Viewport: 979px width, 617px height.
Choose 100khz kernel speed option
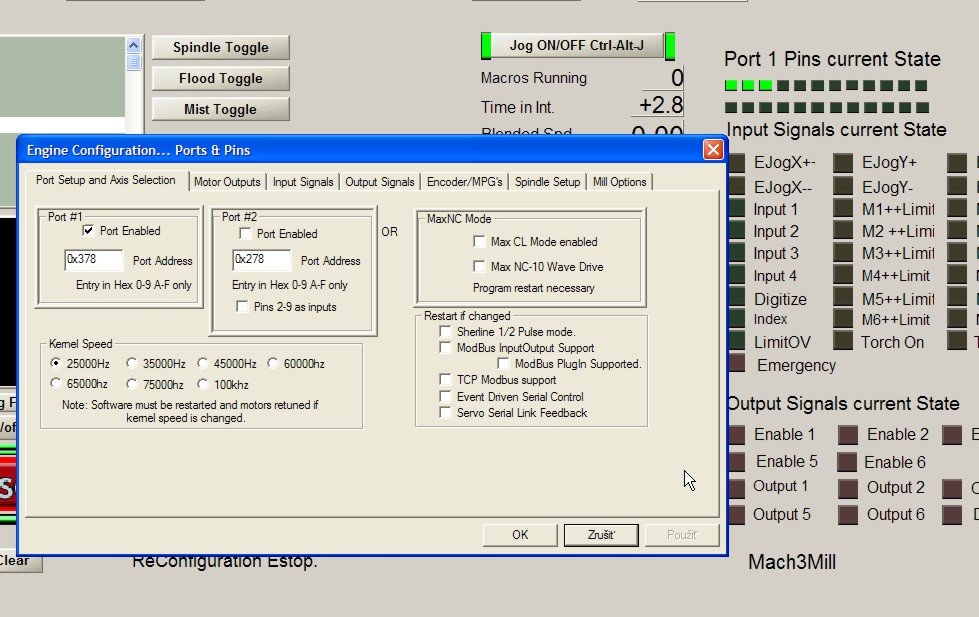(x=204, y=384)
